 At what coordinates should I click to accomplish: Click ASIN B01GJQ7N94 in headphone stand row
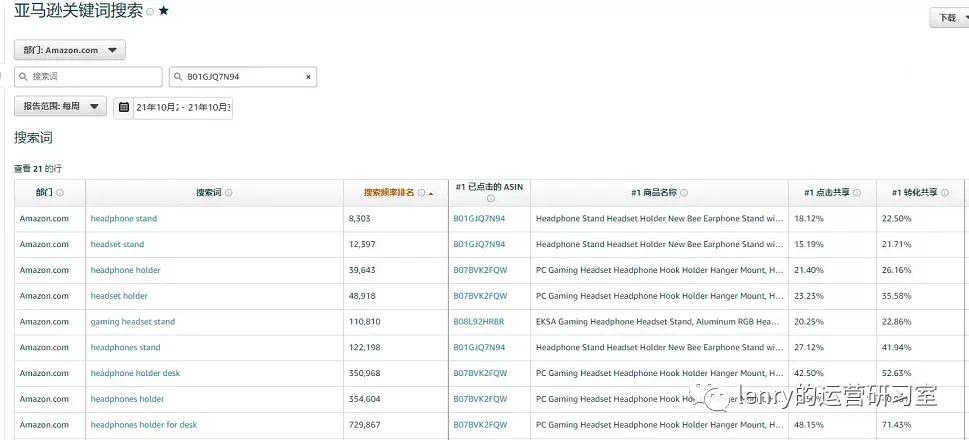[480, 219]
